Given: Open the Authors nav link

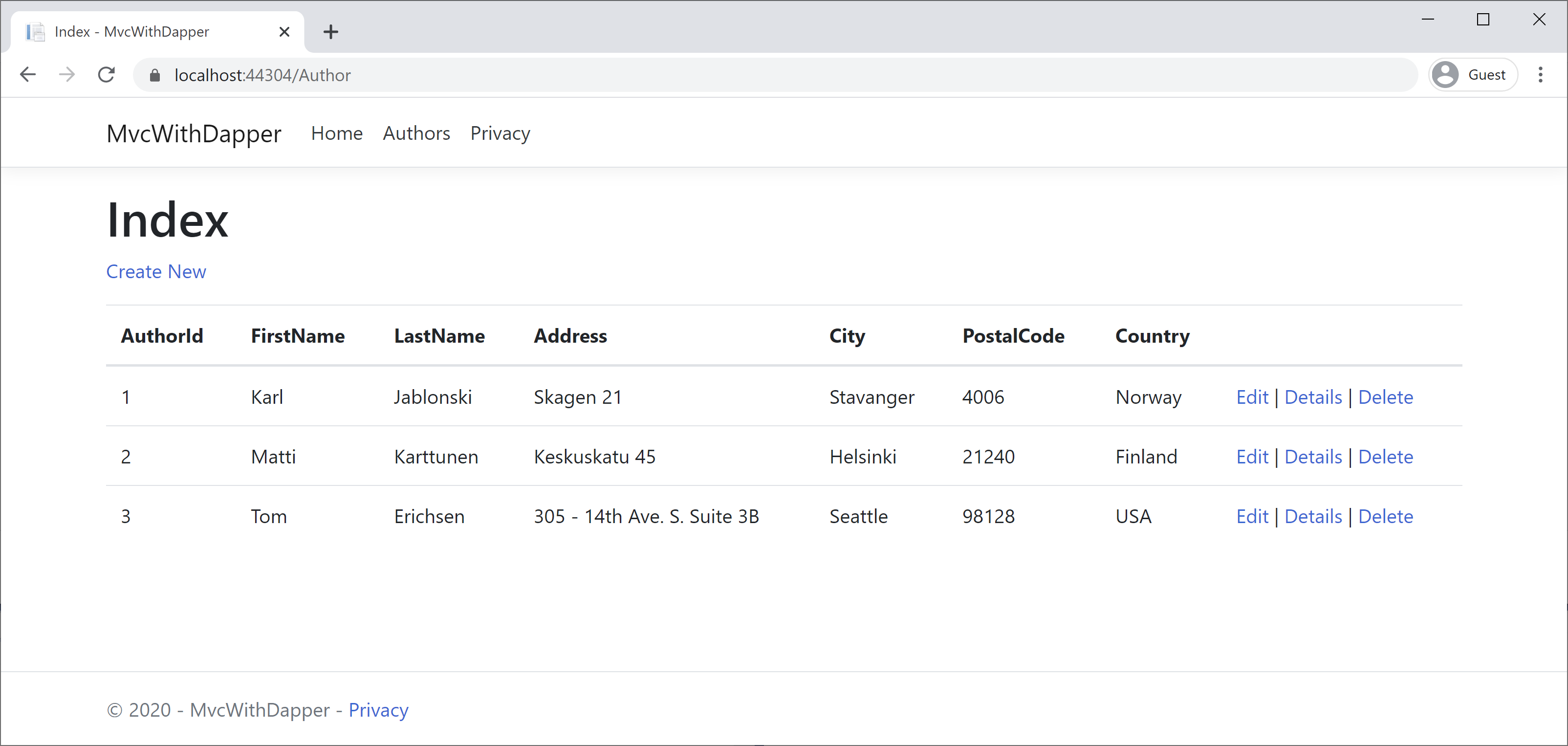Looking at the screenshot, I should click(x=416, y=133).
